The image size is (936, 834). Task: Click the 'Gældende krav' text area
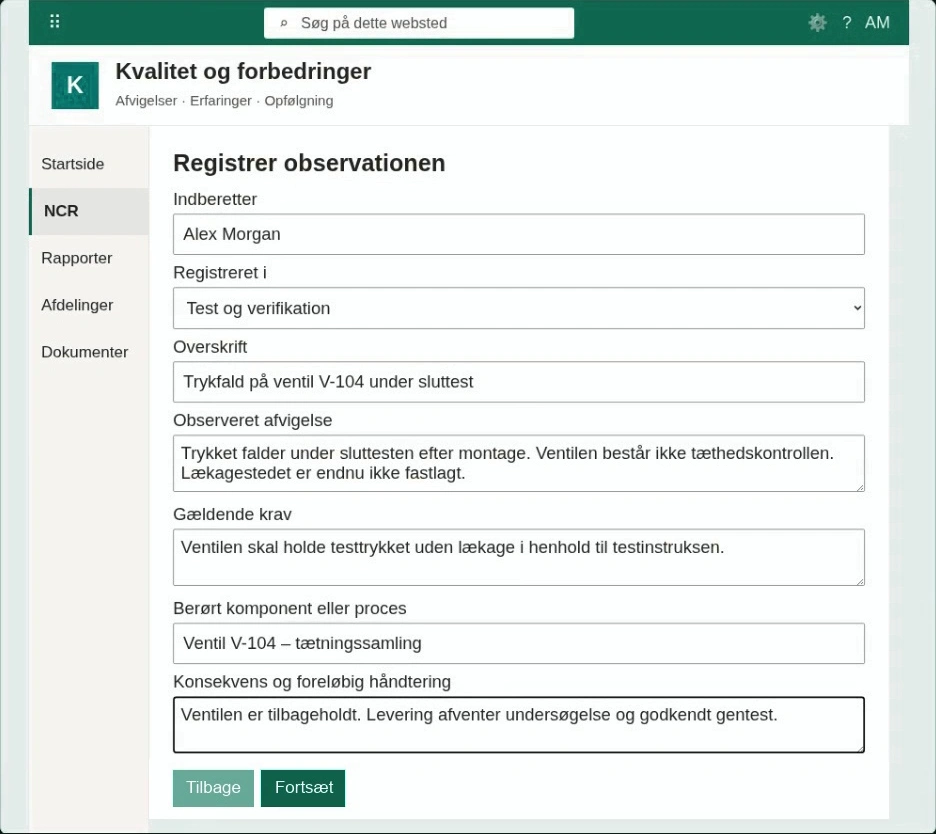pos(519,558)
